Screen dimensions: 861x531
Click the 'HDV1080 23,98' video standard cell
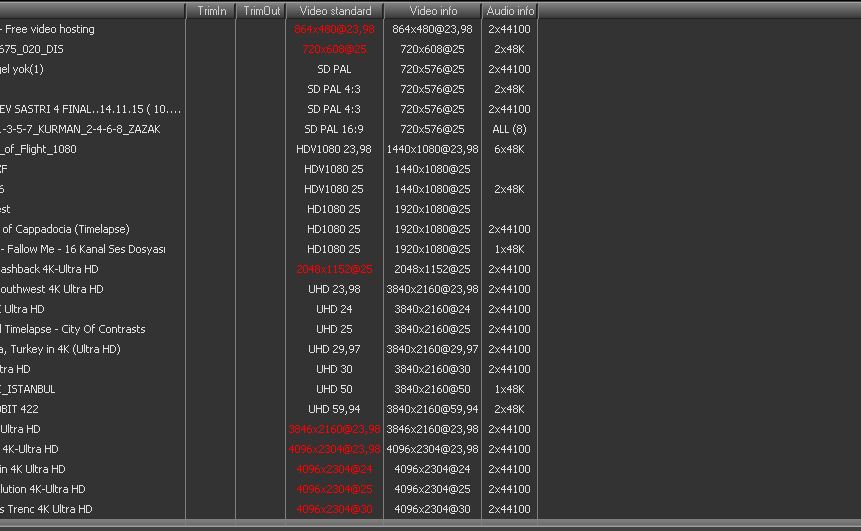pos(334,149)
